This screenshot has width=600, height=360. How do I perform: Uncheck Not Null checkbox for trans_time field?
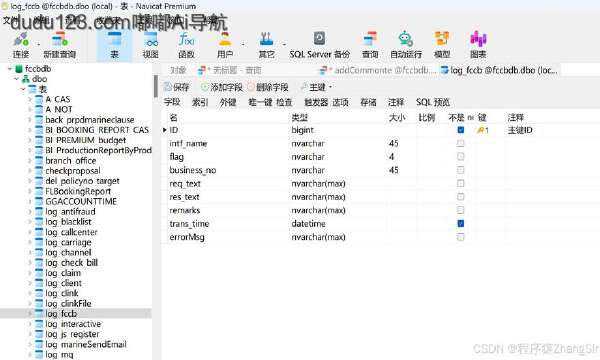[461, 223]
